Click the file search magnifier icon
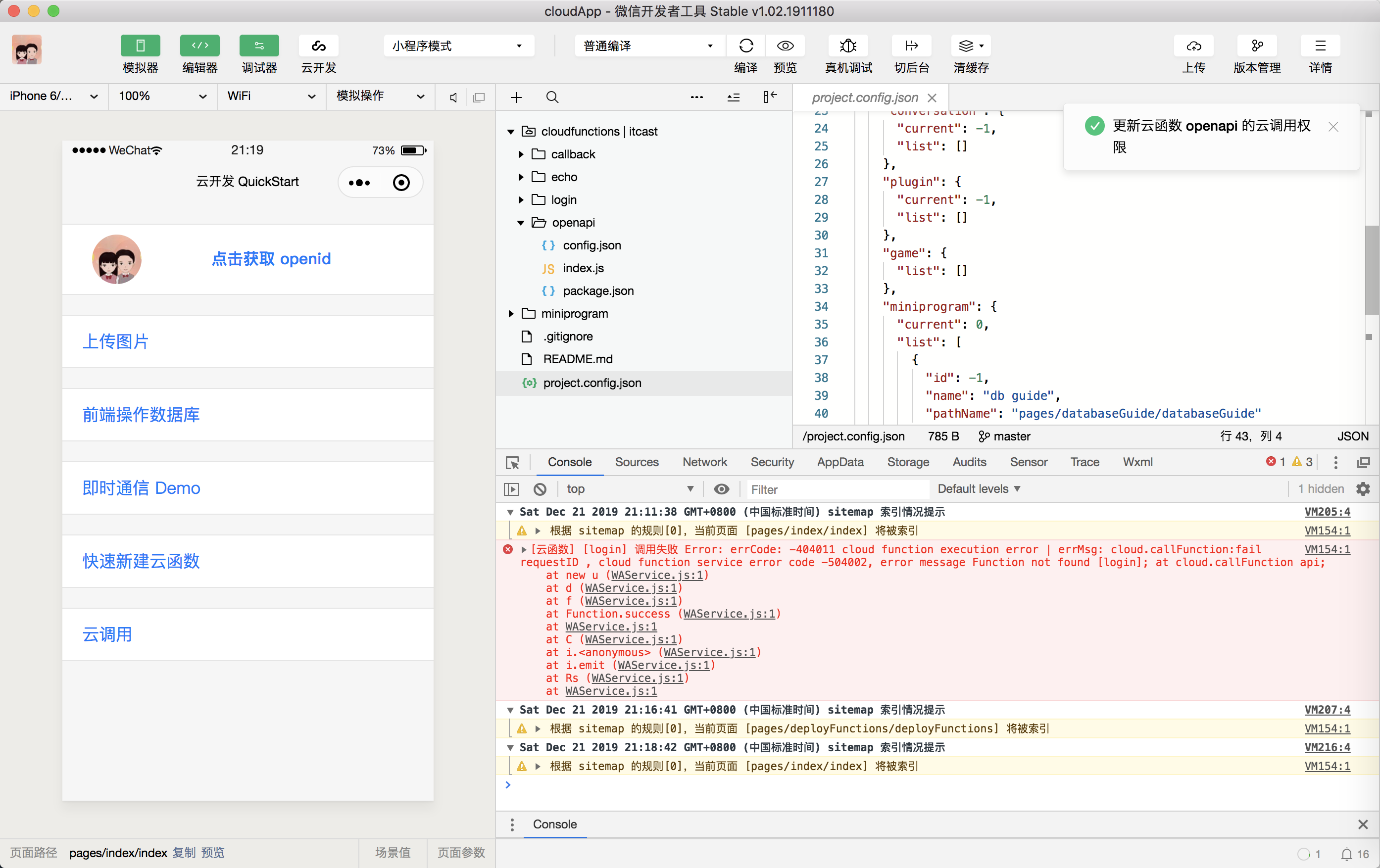The width and height of the screenshot is (1380, 868). (552, 97)
